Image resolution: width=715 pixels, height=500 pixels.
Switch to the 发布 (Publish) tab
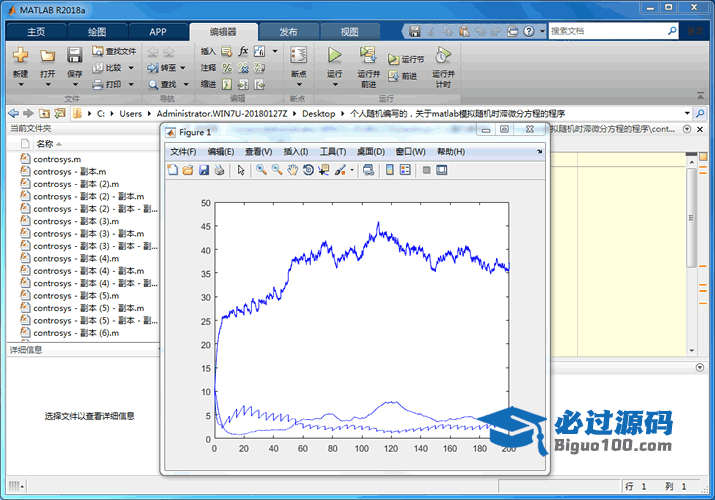click(x=288, y=32)
